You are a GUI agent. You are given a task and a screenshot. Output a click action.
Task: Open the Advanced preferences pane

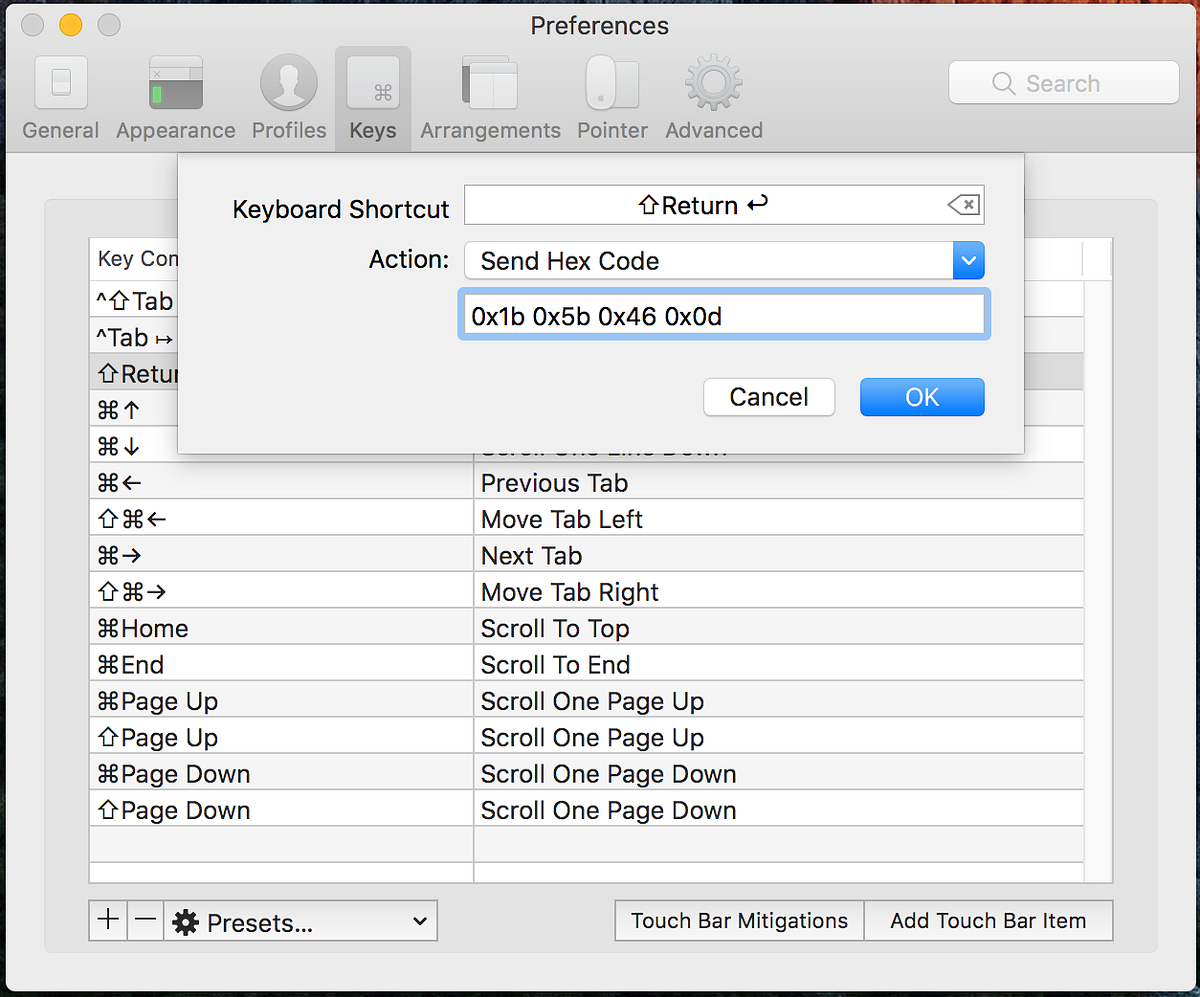pos(713,95)
